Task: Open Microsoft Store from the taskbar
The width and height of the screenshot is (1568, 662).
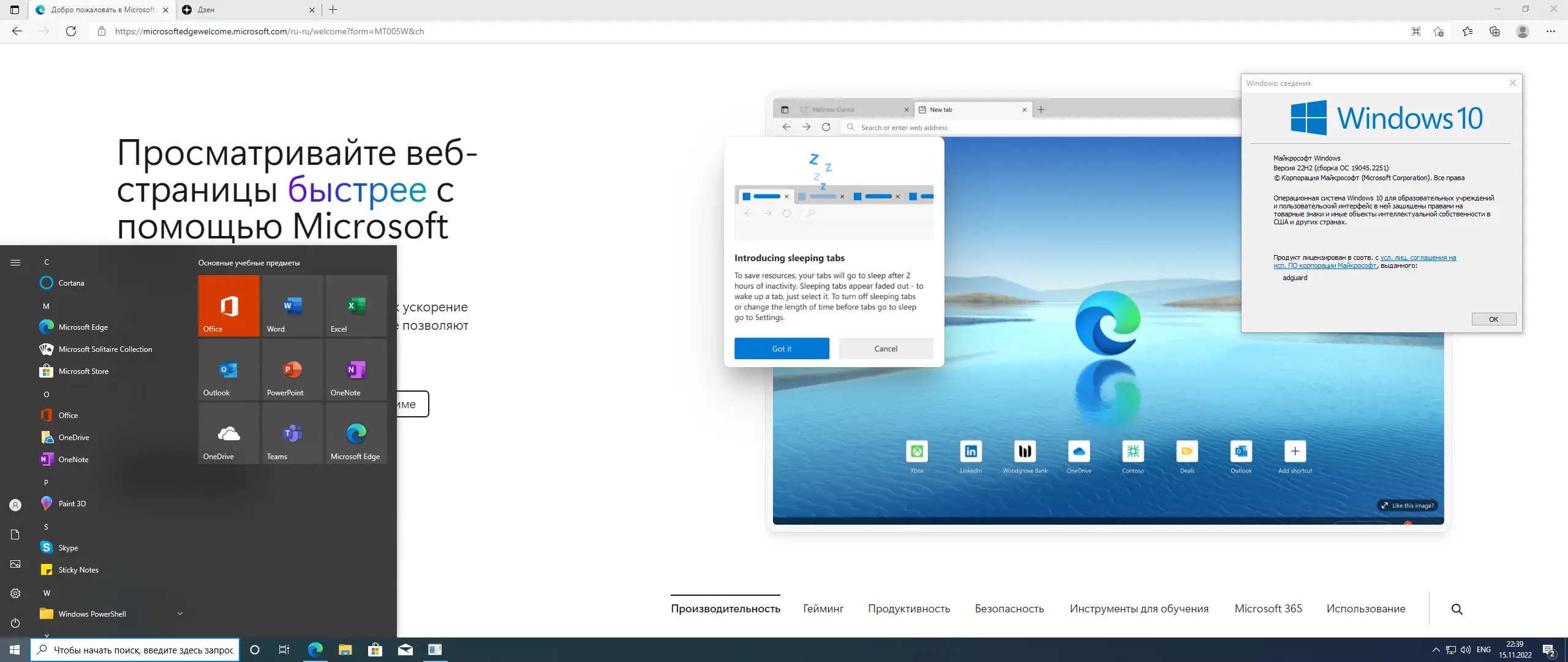Action: coord(375,650)
